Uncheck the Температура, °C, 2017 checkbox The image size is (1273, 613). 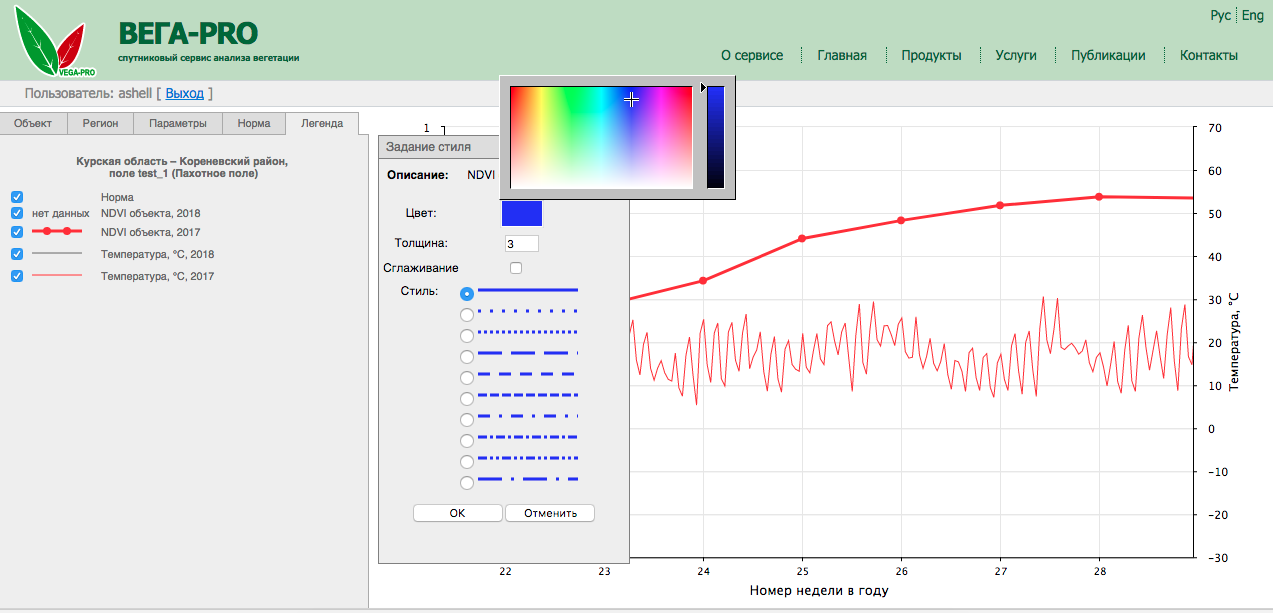coord(17,276)
